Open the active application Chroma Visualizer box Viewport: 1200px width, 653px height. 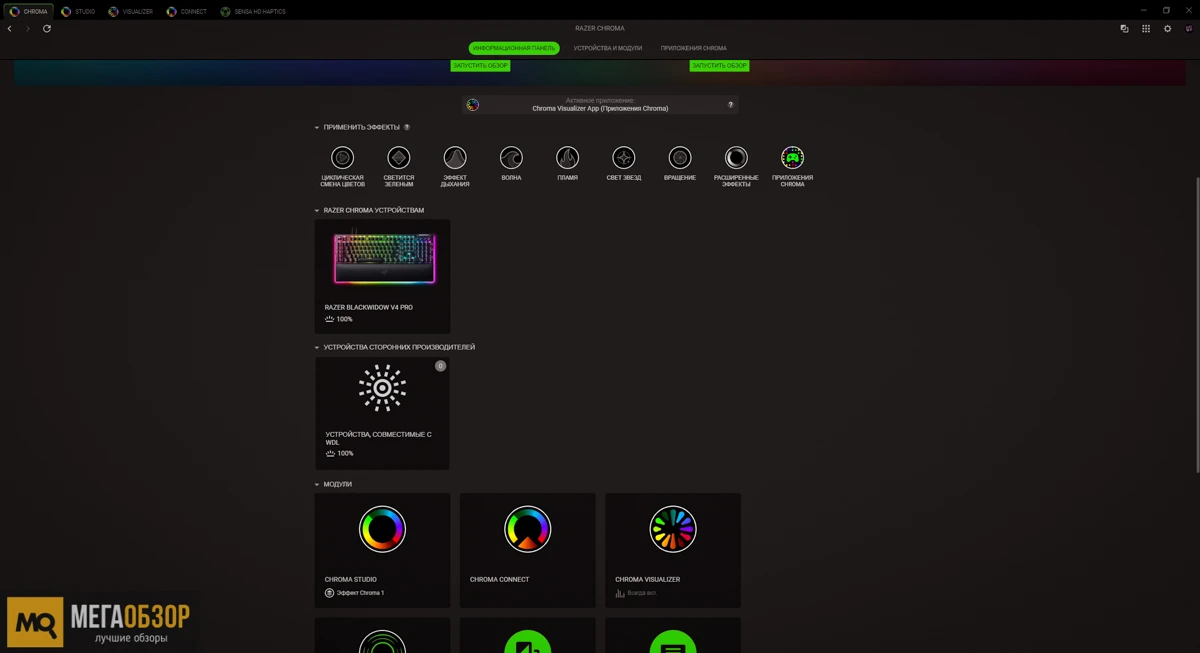click(600, 105)
